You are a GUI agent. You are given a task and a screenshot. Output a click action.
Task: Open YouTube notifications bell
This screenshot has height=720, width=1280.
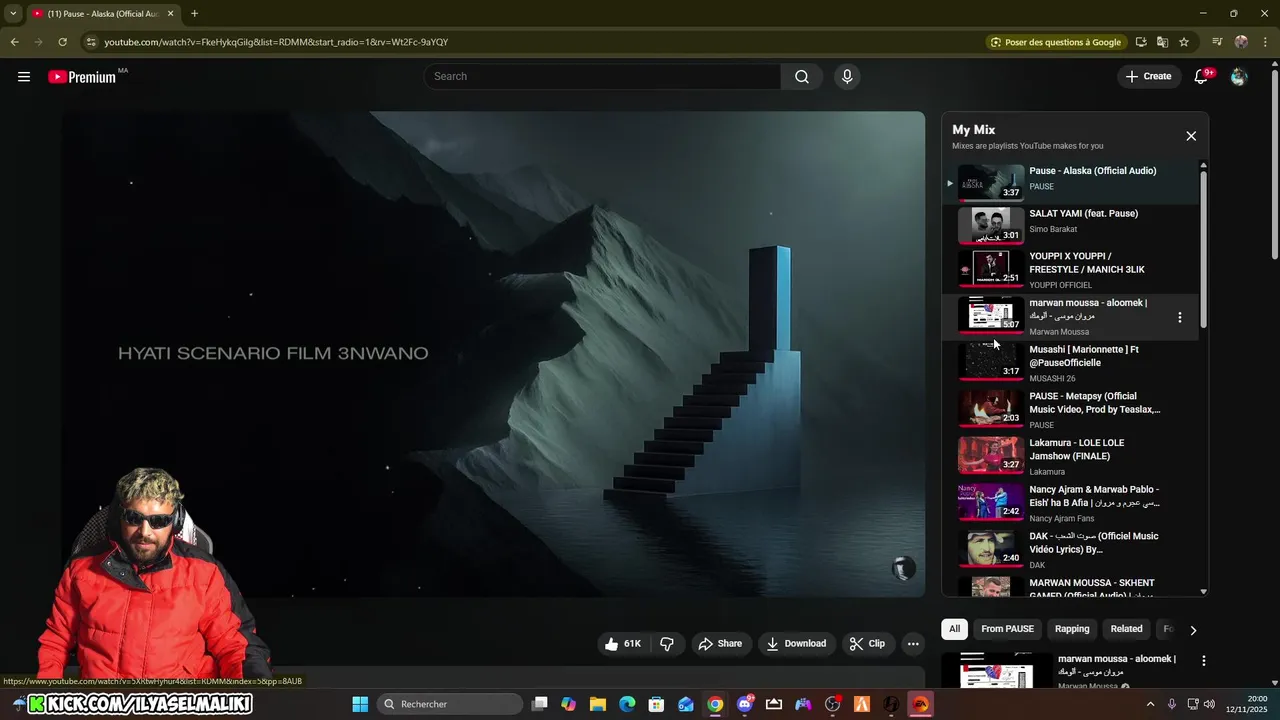[x=1202, y=77]
